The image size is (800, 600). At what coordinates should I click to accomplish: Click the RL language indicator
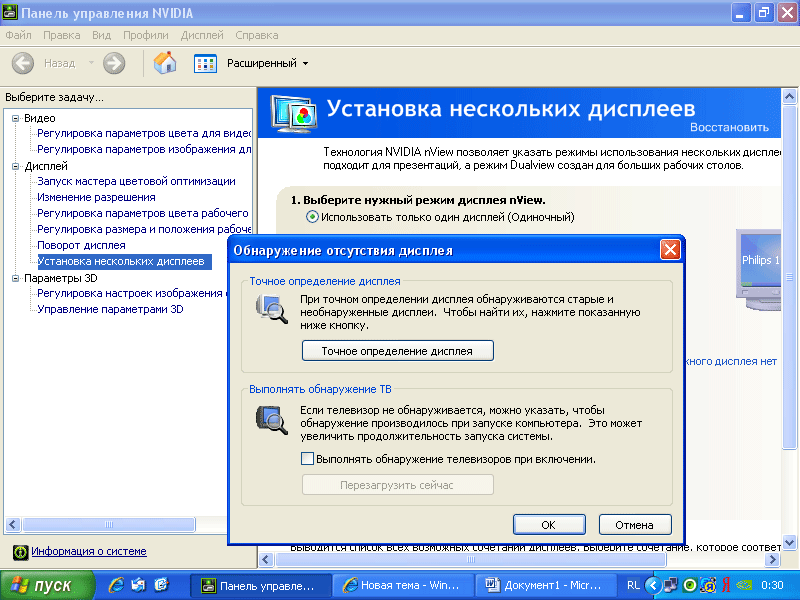[x=633, y=585]
